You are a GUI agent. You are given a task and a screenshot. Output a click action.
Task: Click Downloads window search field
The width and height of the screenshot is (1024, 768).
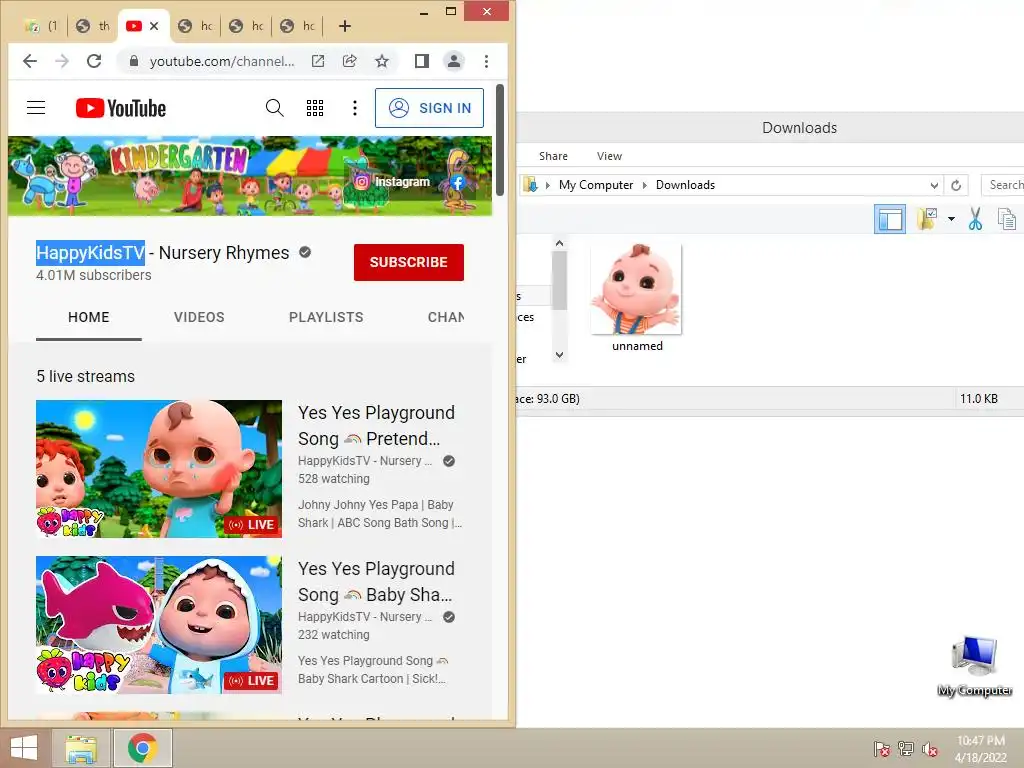pos(1002,185)
